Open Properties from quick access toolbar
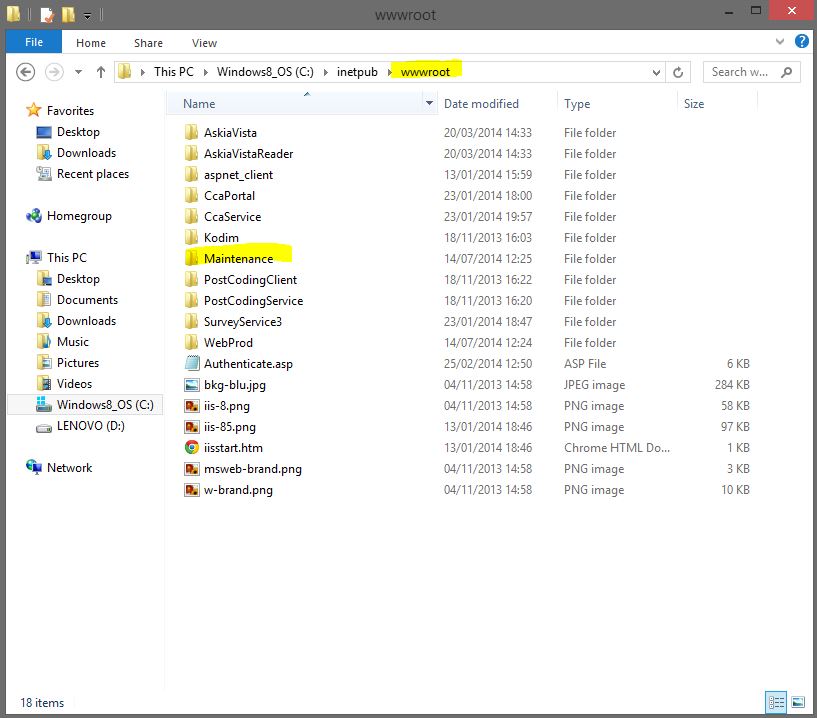 [x=47, y=14]
